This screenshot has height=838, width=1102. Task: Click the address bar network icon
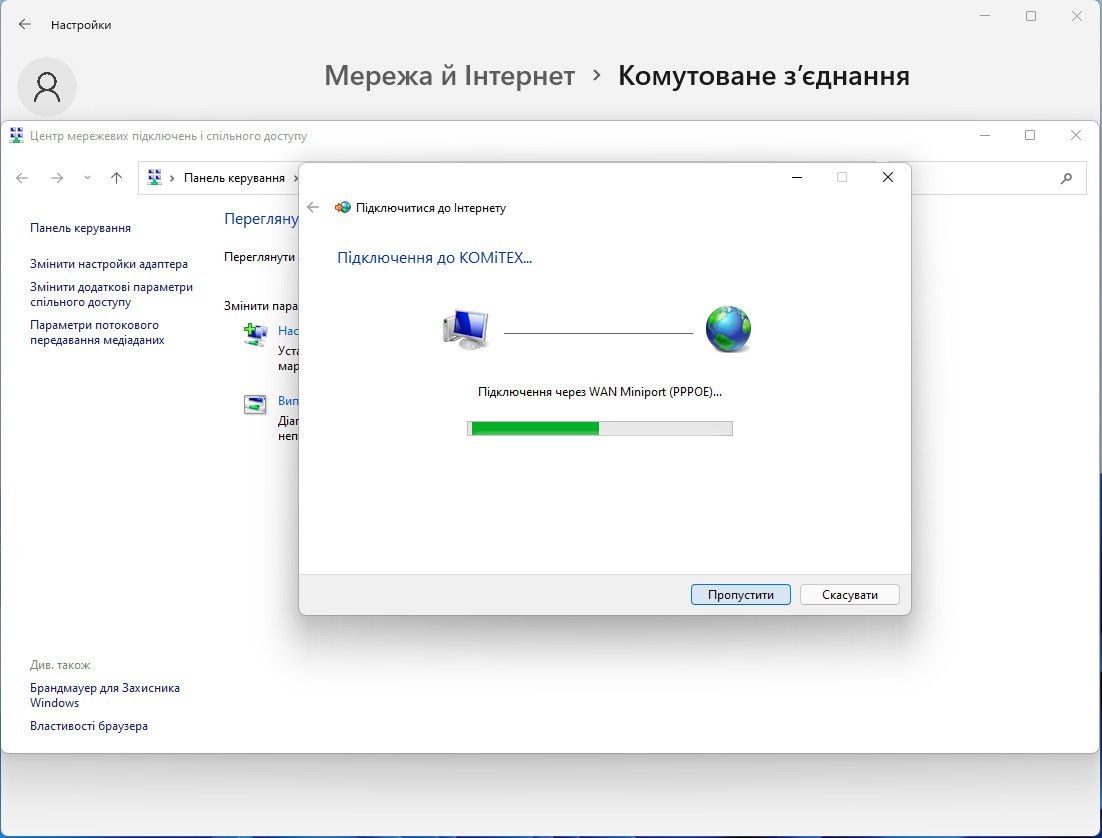pyautogui.click(x=155, y=177)
